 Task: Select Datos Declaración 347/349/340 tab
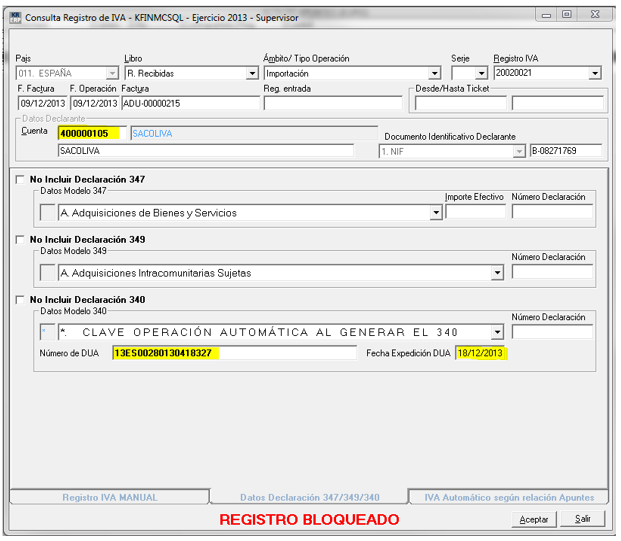[309, 497]
